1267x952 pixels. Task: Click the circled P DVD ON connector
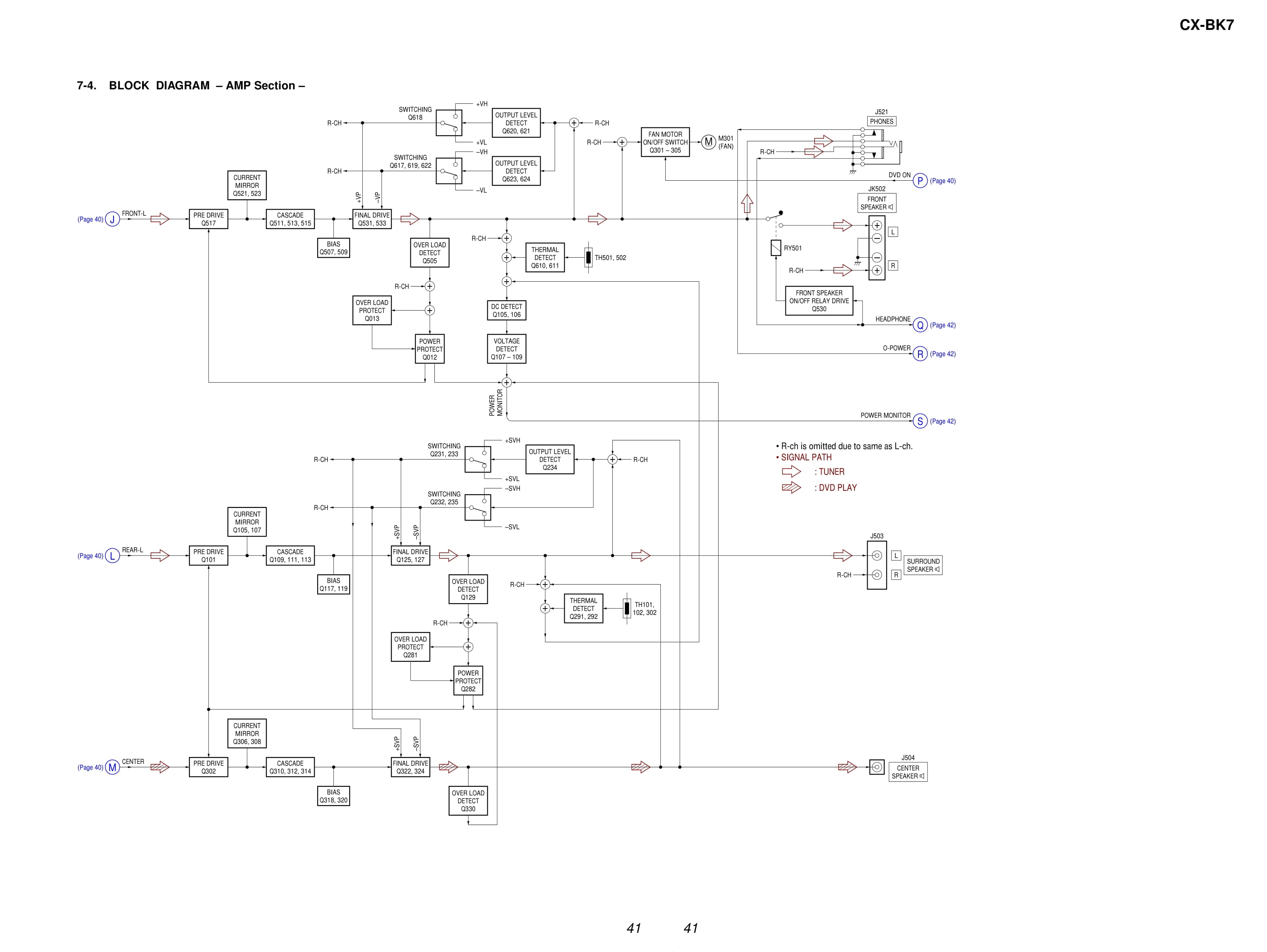pyautogui.click(x=920, y=181)
